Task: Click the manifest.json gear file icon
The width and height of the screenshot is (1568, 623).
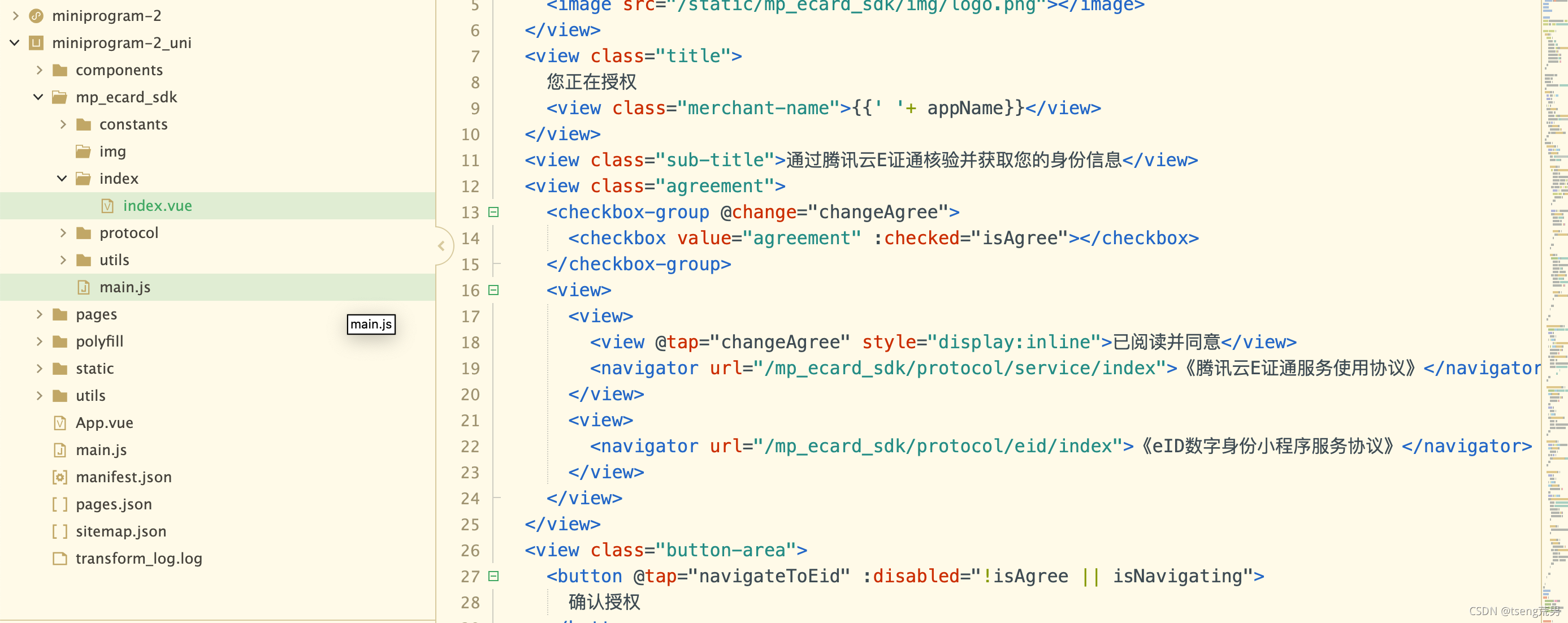Action: [60, 478]
